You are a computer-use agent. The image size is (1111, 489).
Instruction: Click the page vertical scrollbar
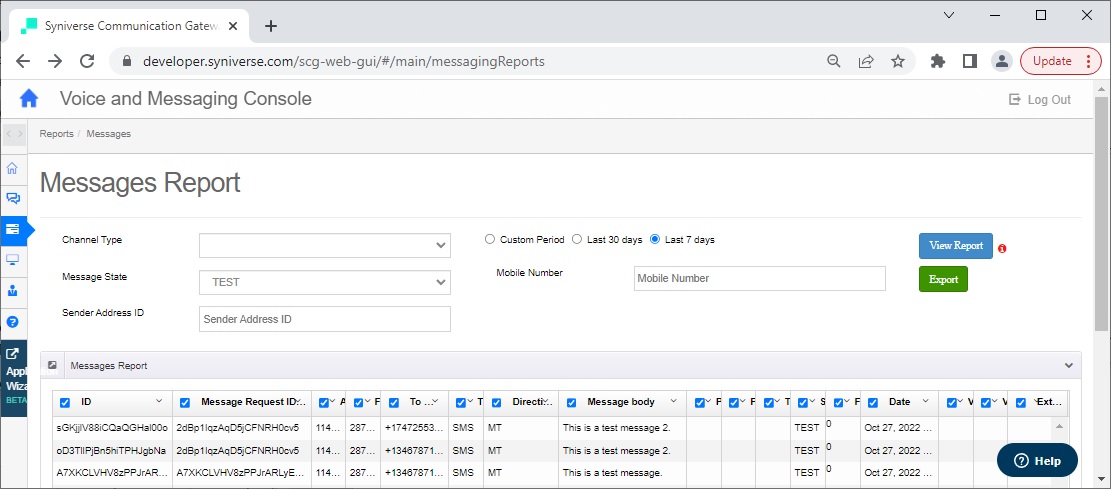pos(1102,213)
